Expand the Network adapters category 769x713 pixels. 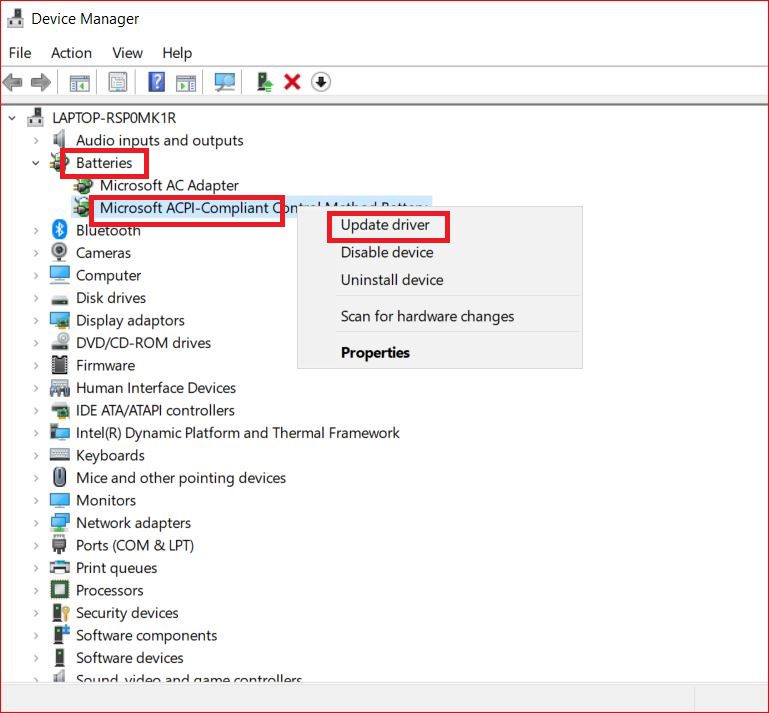[x=36, y=523]
